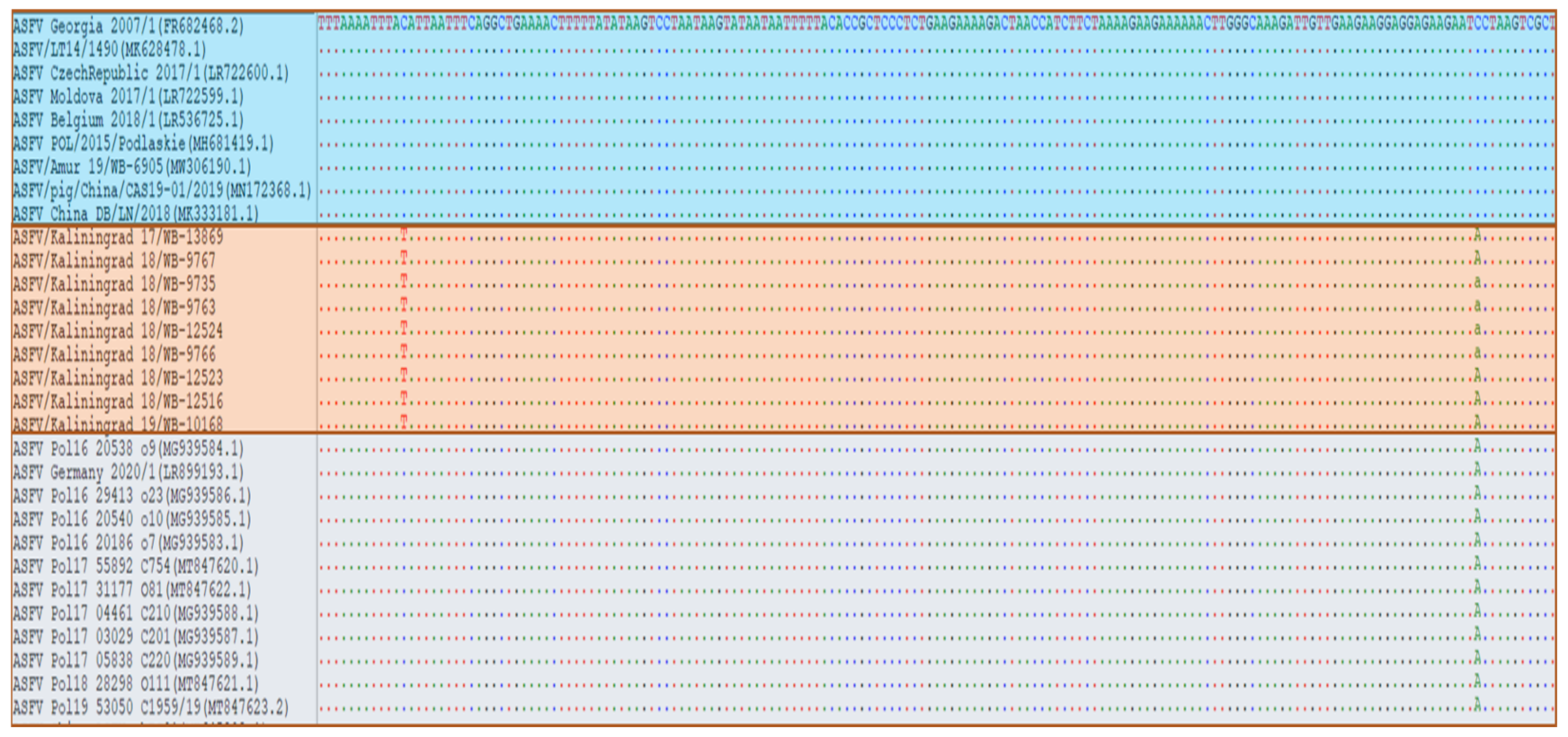Click the green A in Pol17 55892 C754 row
Viewport: 1568px width, 737px height.
(1477, 564)
